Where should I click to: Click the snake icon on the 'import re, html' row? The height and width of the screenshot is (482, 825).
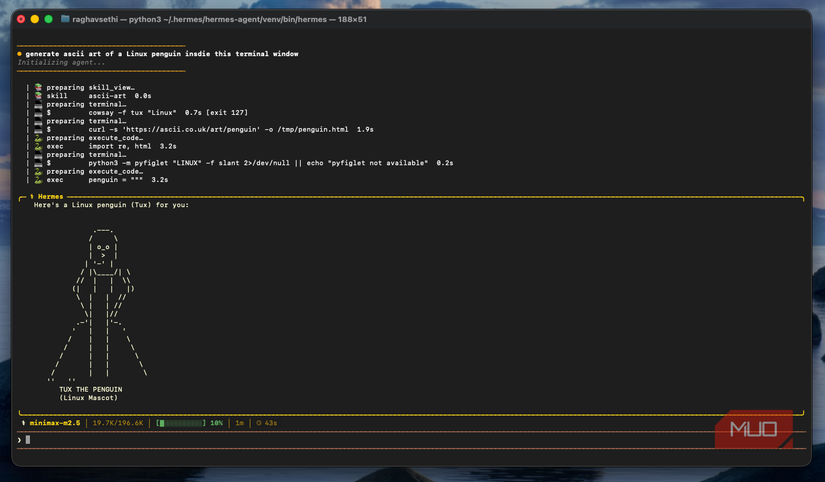click(38, 146)
